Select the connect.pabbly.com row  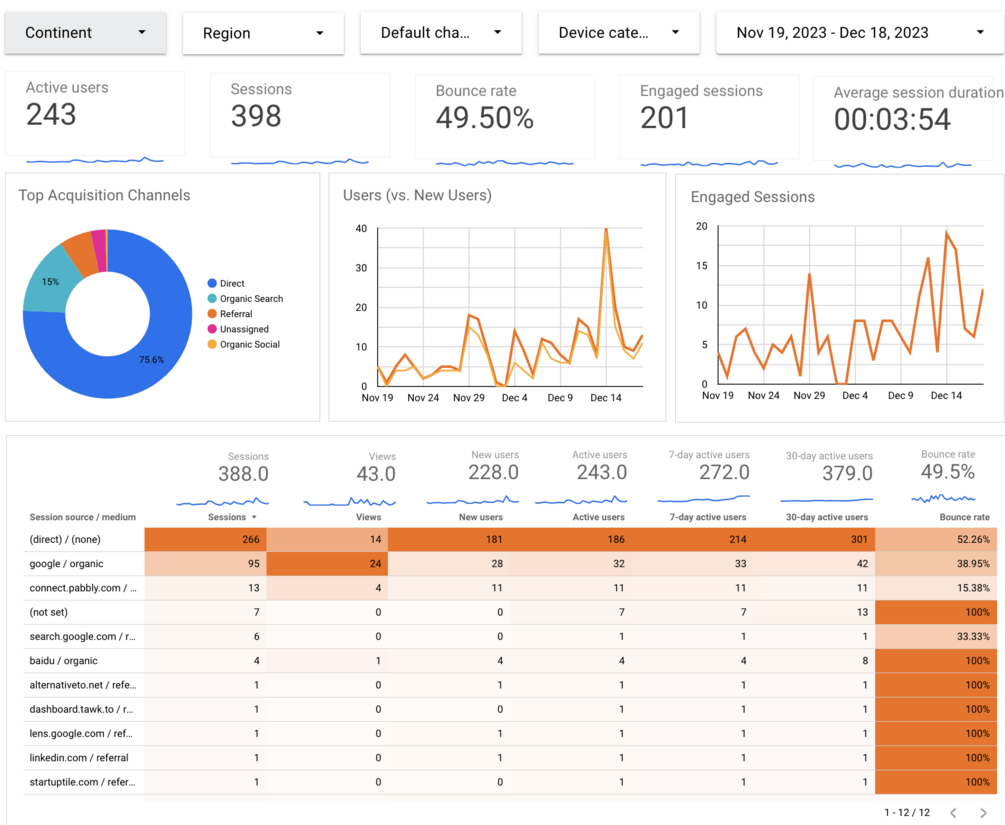[510, 588]
